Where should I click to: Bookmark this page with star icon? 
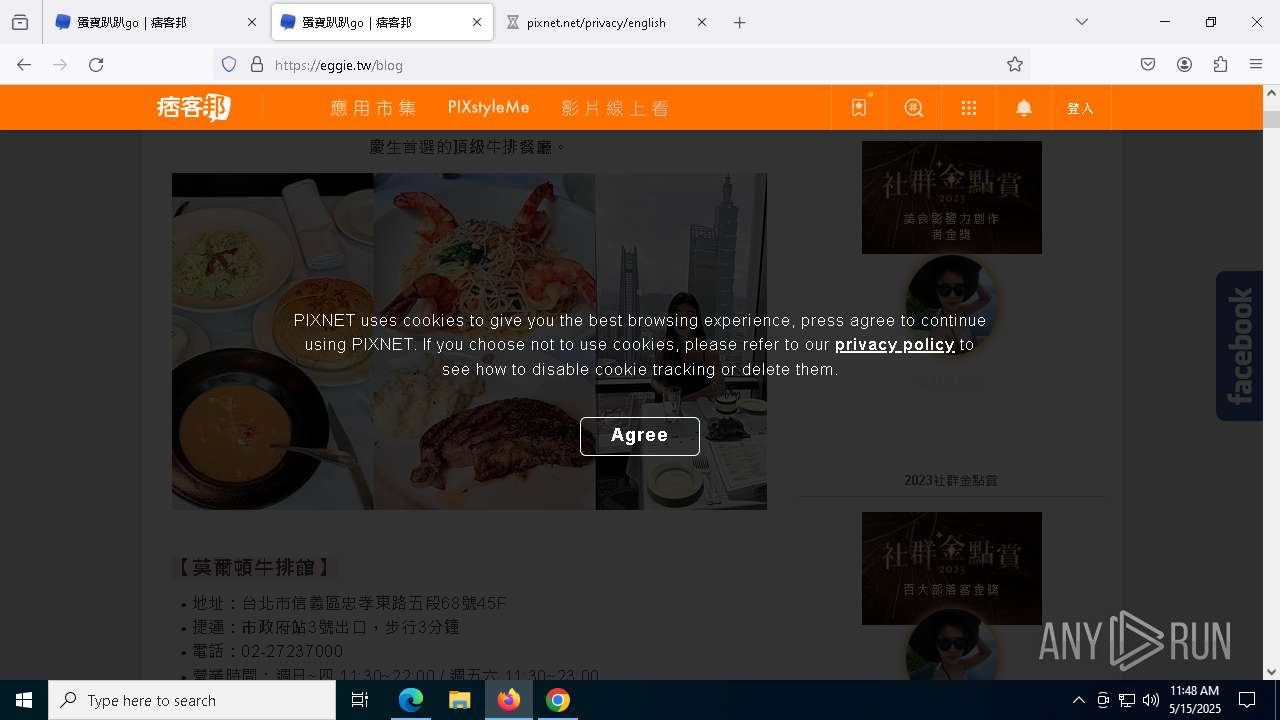pos(1015,65)
